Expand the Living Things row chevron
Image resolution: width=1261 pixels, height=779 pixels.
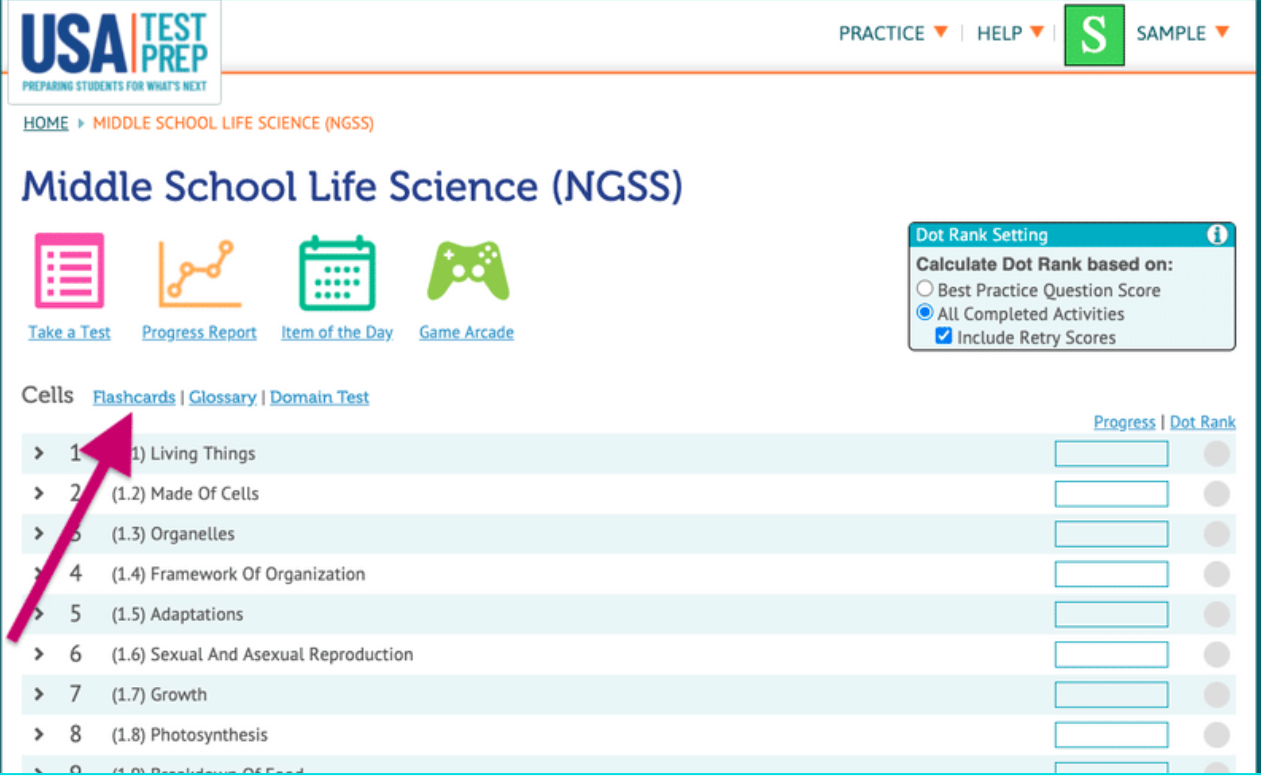pyautogui.click(x=39, y=453)
